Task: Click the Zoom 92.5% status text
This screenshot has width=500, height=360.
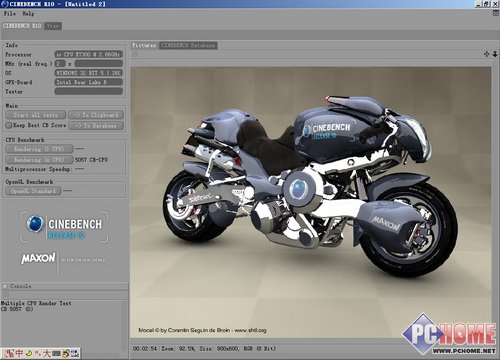Action: coord(179,349)
